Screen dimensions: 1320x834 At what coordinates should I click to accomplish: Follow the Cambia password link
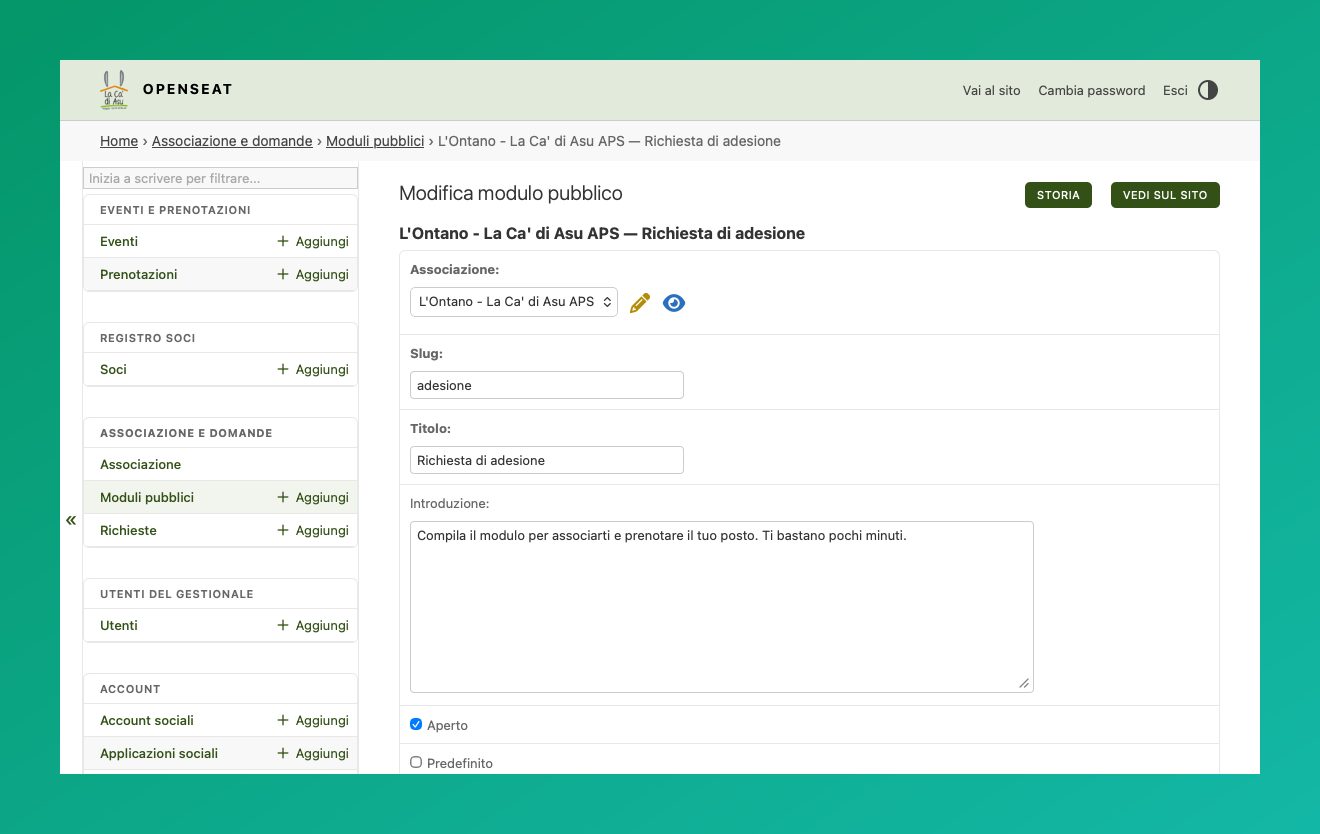point(1092,90)
